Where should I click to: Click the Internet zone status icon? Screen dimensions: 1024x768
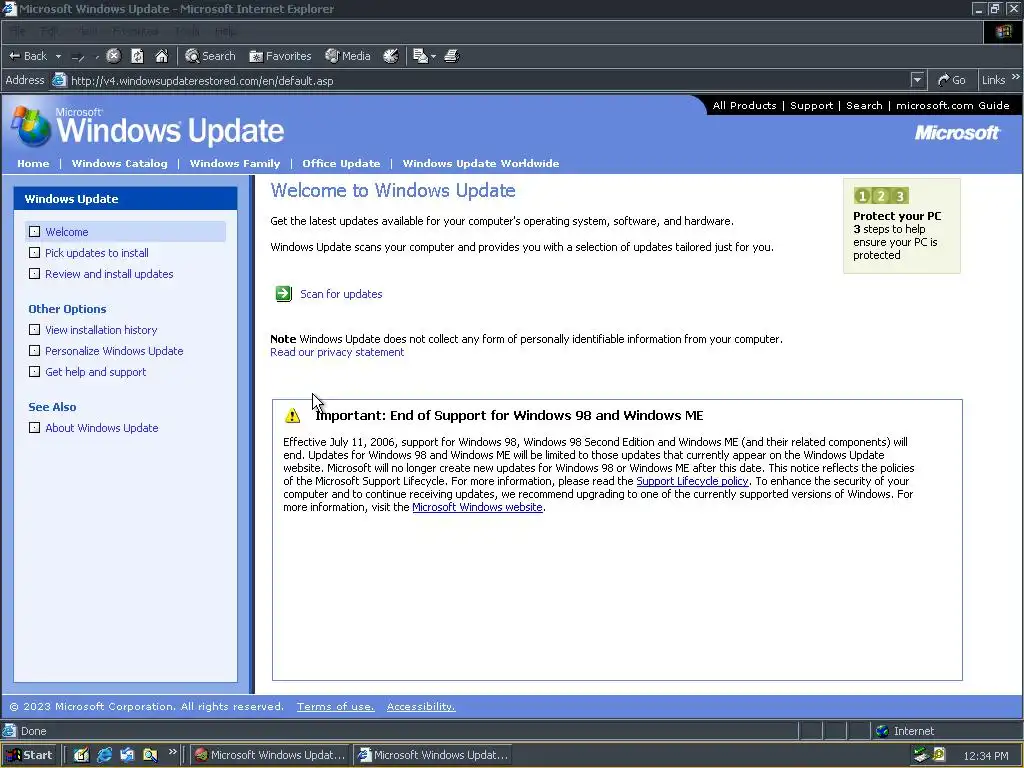[882, 731]
